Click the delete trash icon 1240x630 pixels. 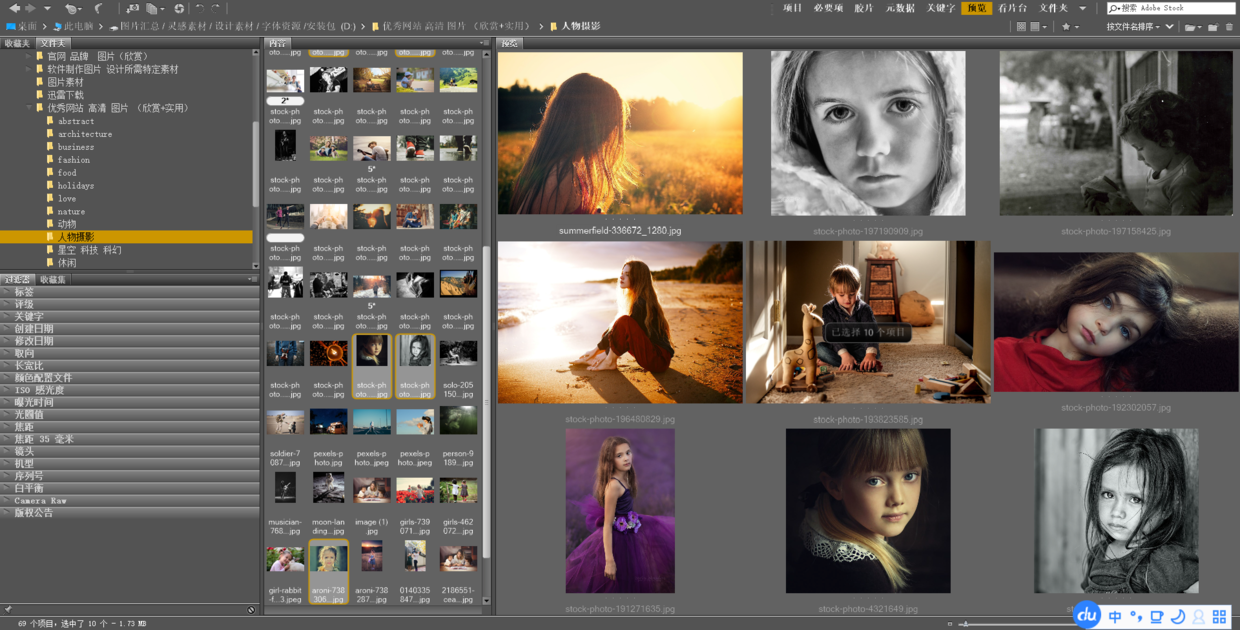(x=1229, y=27)
